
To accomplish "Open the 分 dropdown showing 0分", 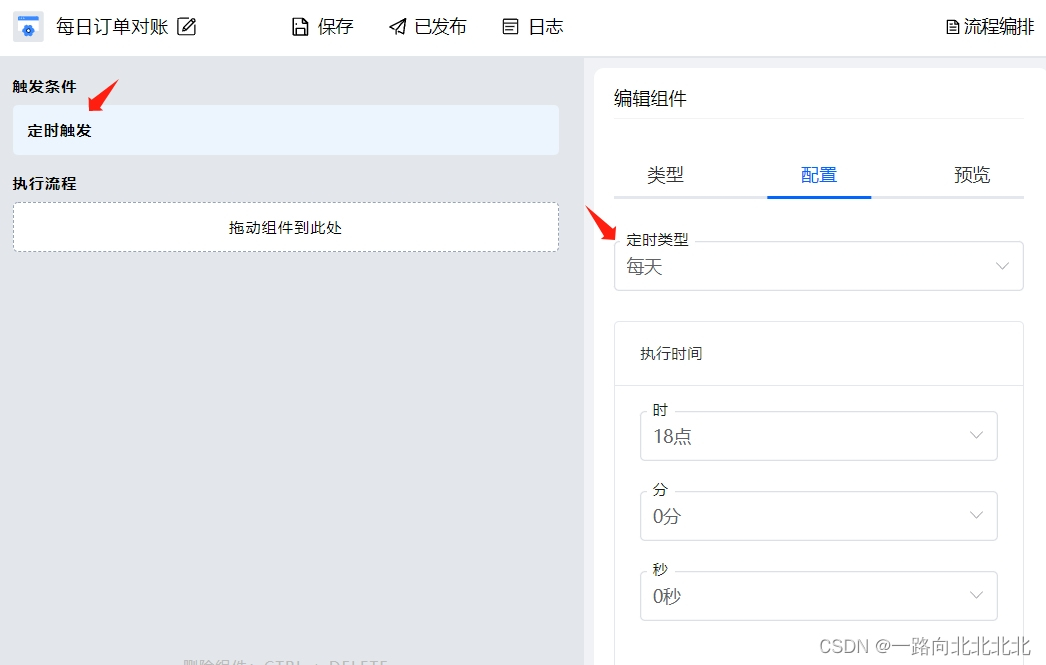I will pos(818,516).
